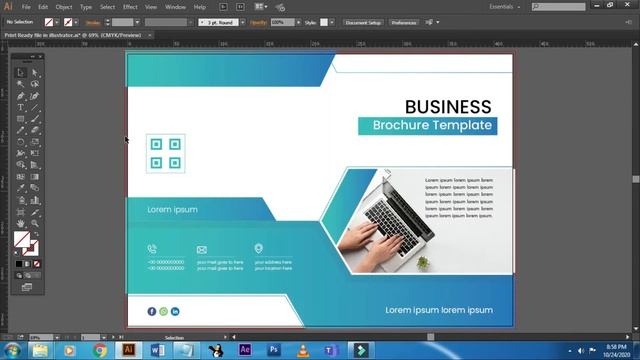
Task: Select the Gradient tool
Action: coord(35,177)
